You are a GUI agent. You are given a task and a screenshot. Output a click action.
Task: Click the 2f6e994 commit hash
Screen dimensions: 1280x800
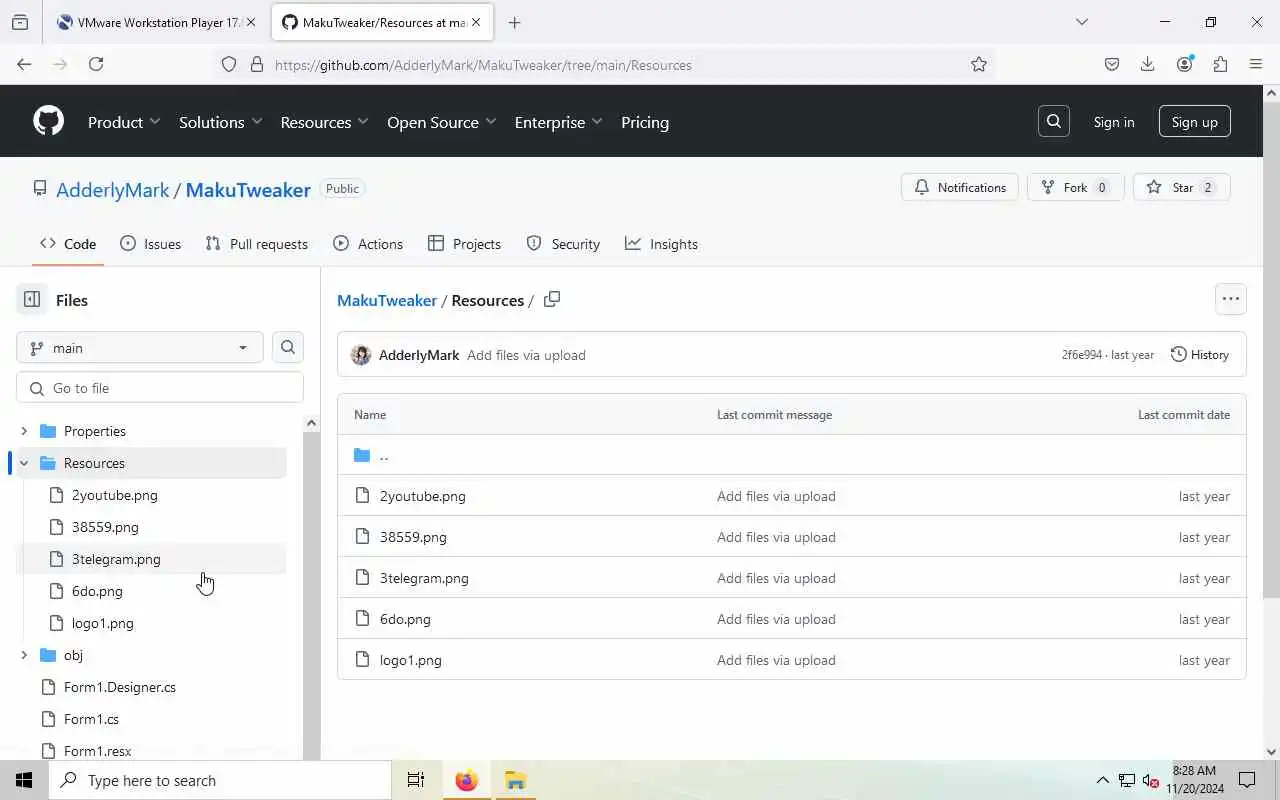(x=1082, y=355)
